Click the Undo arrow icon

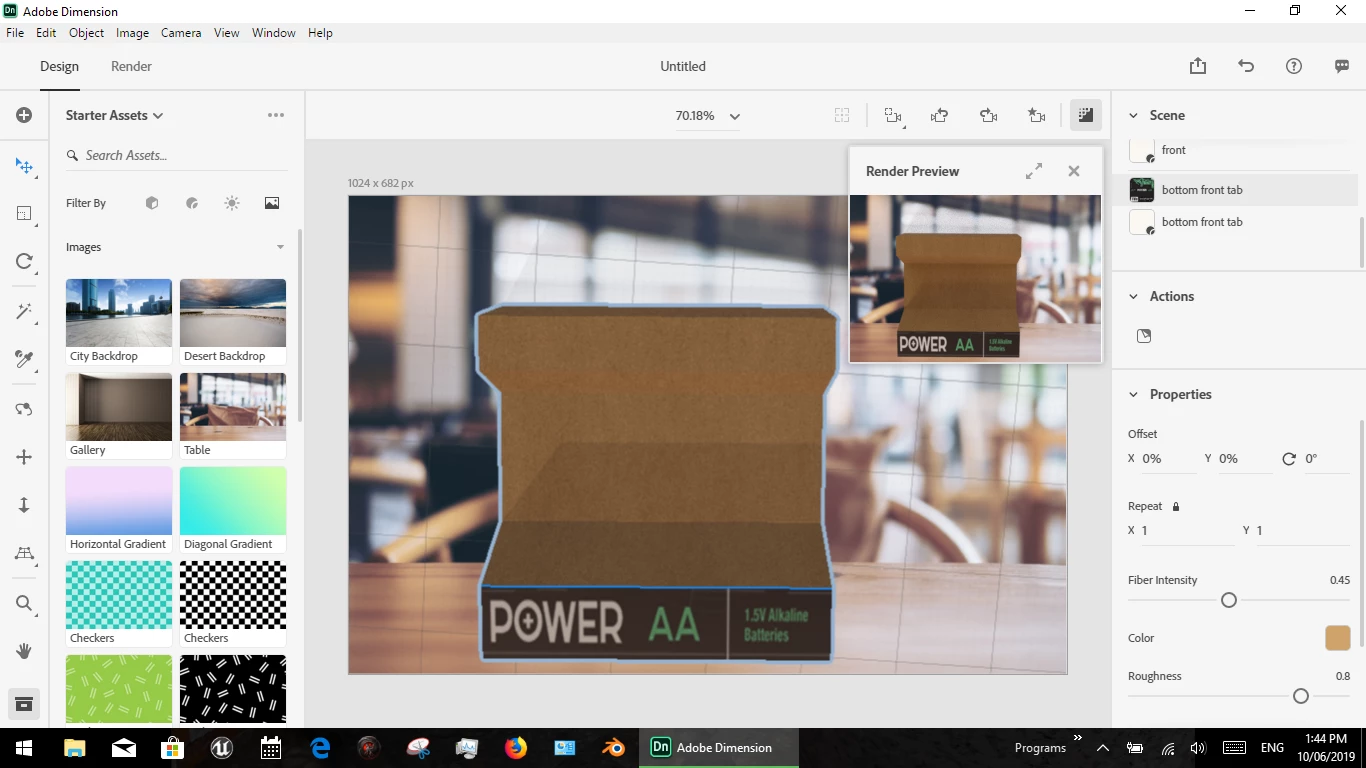[x=1246, y=66]
